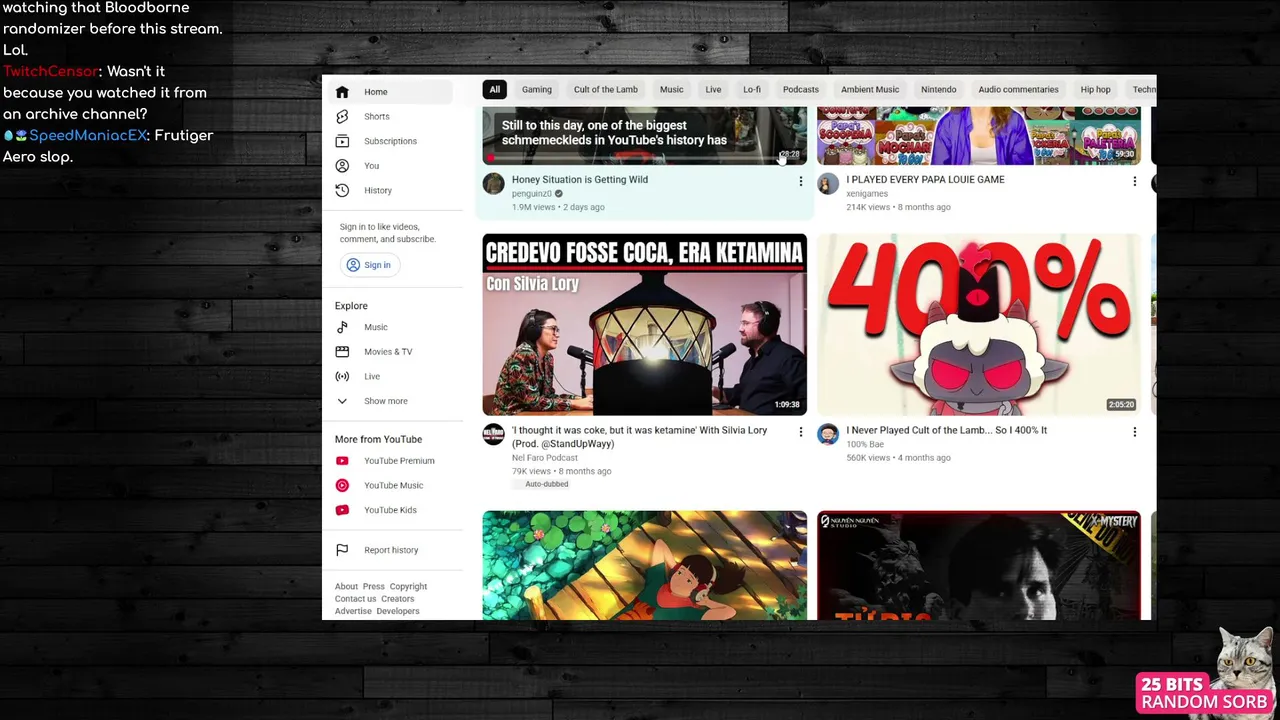Select the Live filter chip
1280x720 pixels.
point(713,89)
